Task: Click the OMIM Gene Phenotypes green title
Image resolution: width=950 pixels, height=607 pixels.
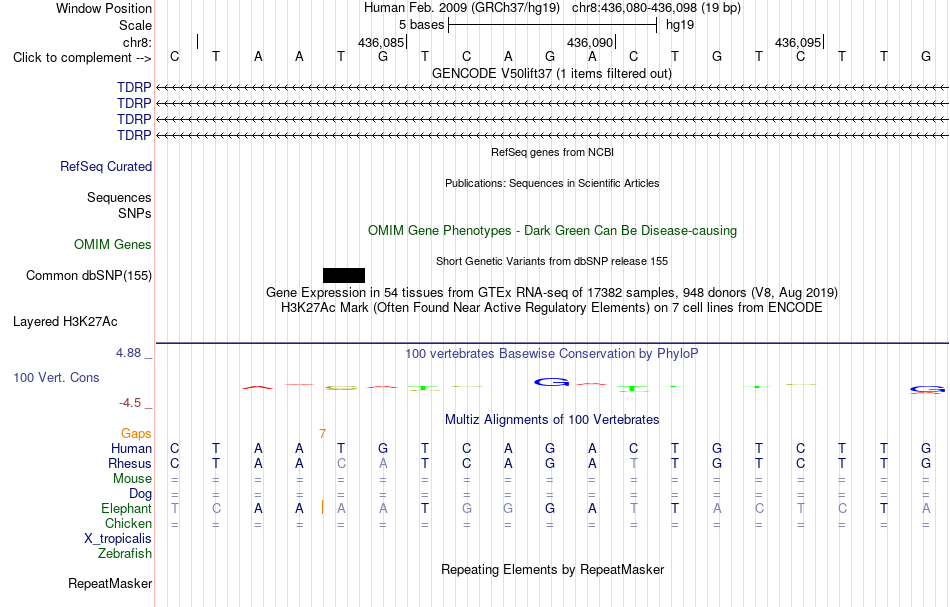Action: point(553,231)
